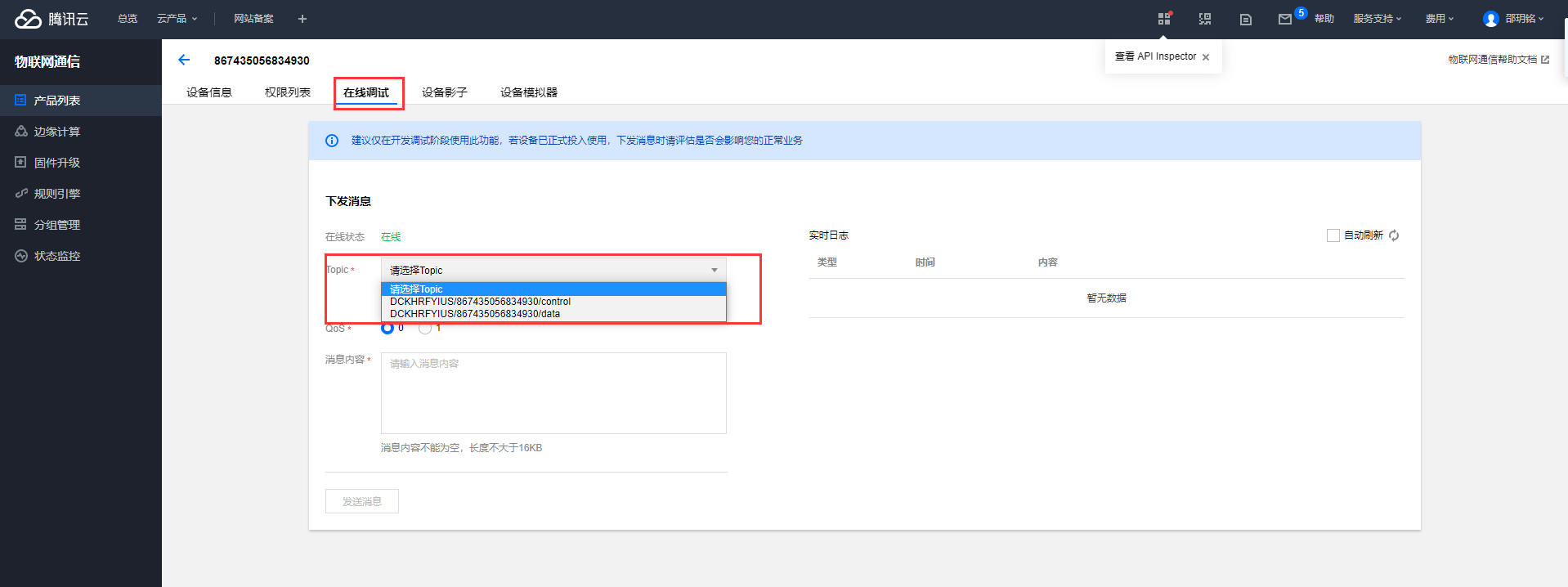Screen dimensions: 1568x587
Task: Expand the 邵玥铭 account menu
Action: click(1525, 19)
